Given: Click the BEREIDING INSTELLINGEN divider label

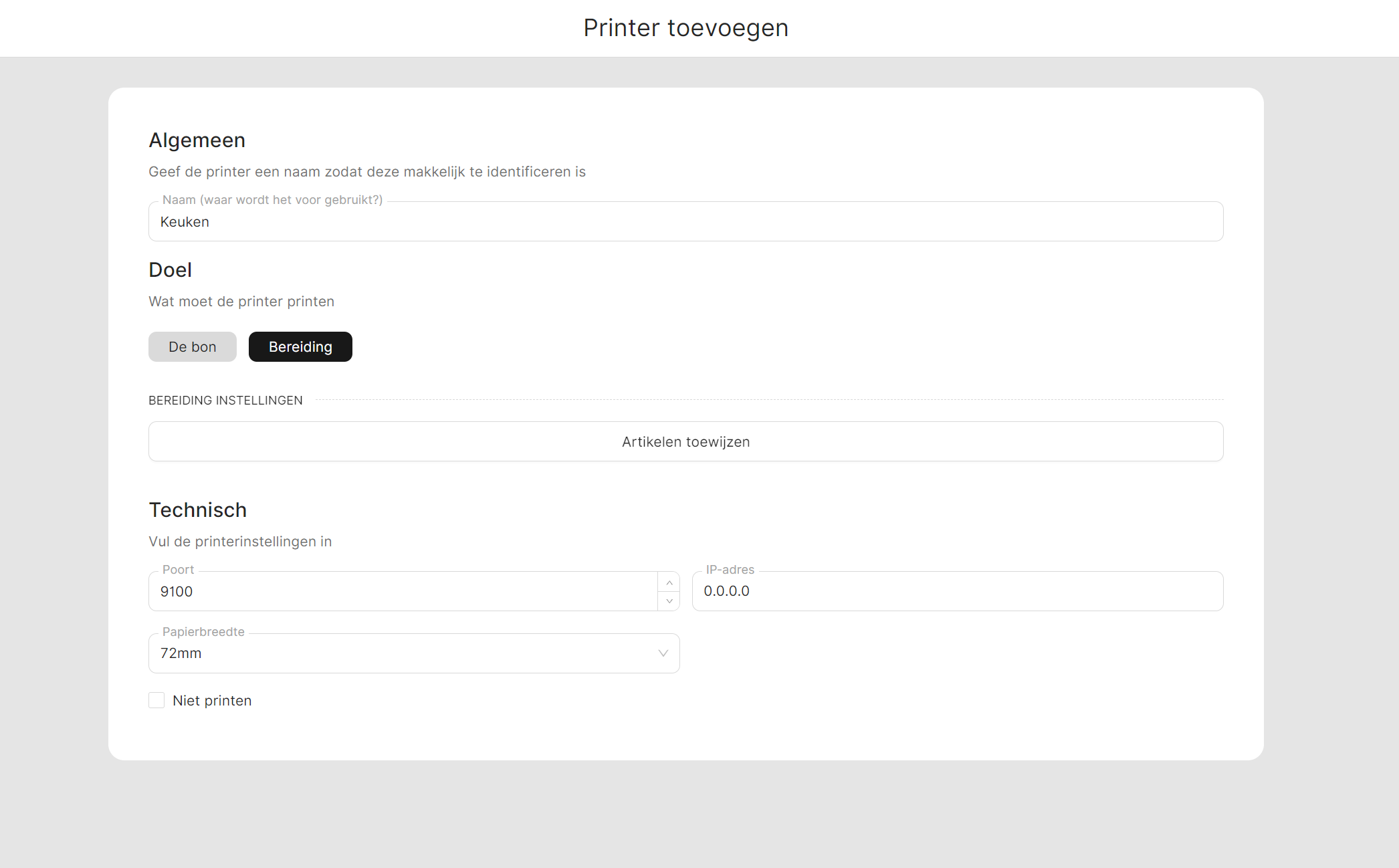Looking at the screenshot, I should pos(225,401).
